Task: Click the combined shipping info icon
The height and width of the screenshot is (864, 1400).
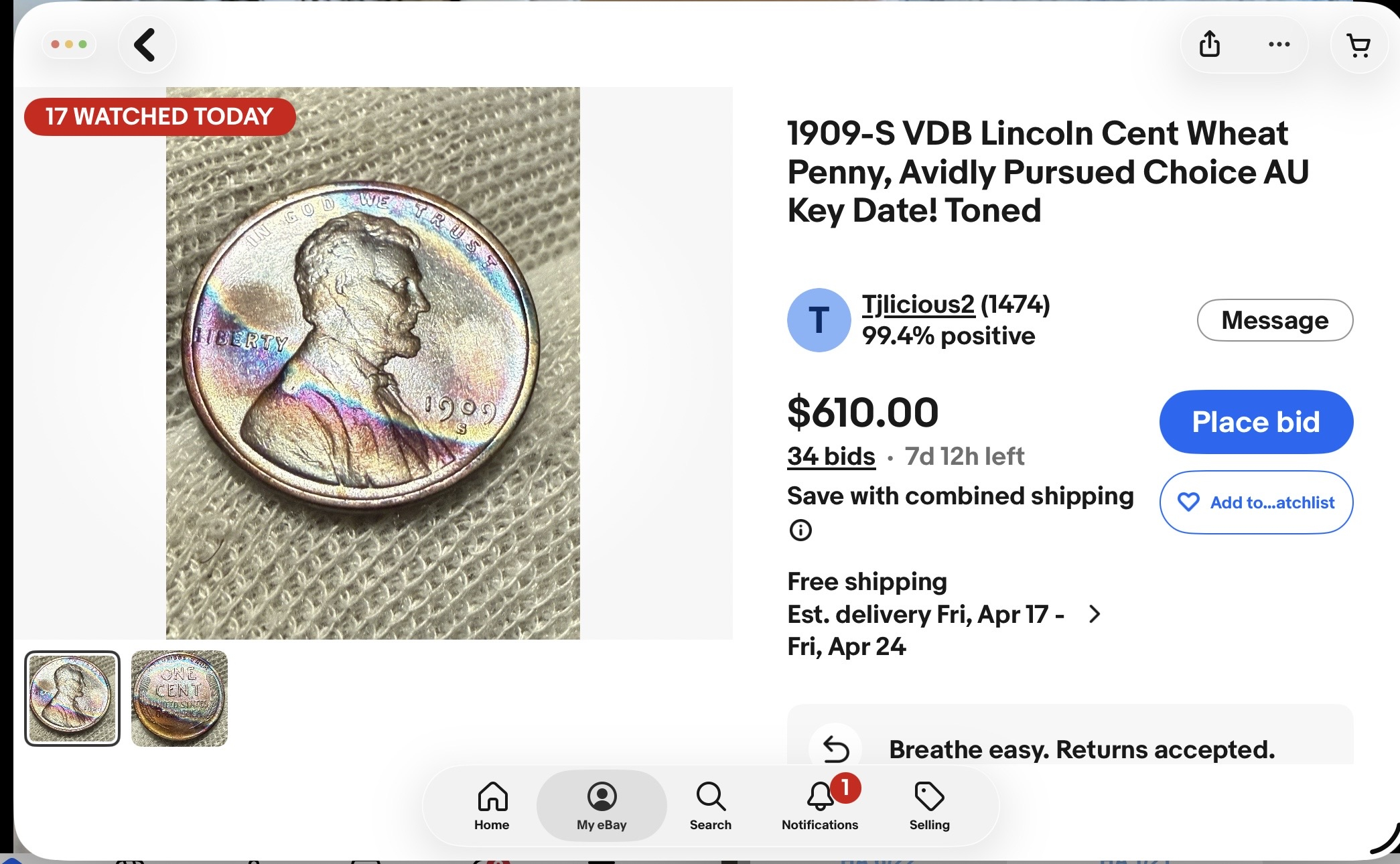Action: tap(800, 530)
